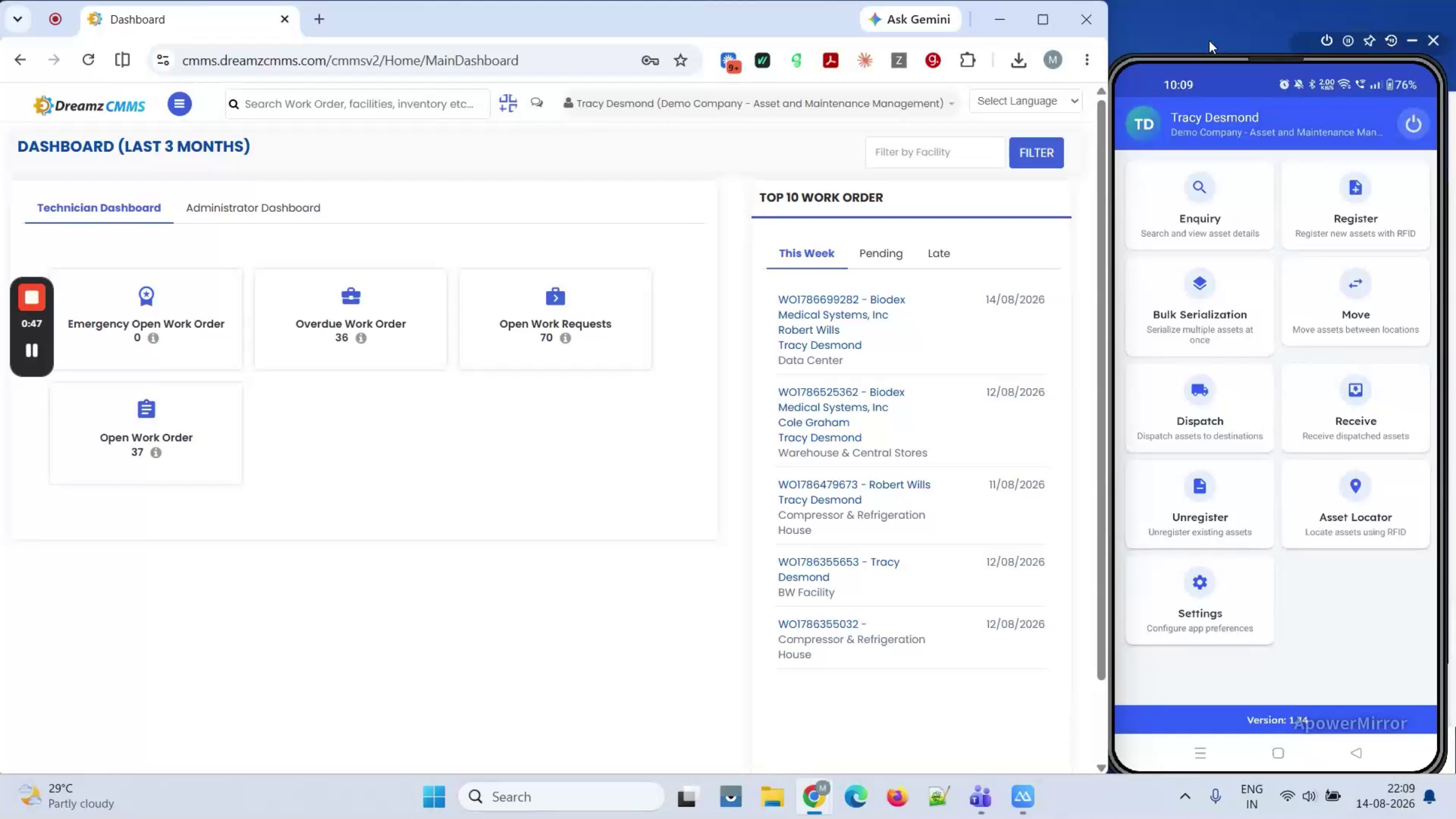Tap Unregister tile in the phone app
Viewport: 1456px width, 819px height.
[x=1199, y=504]
